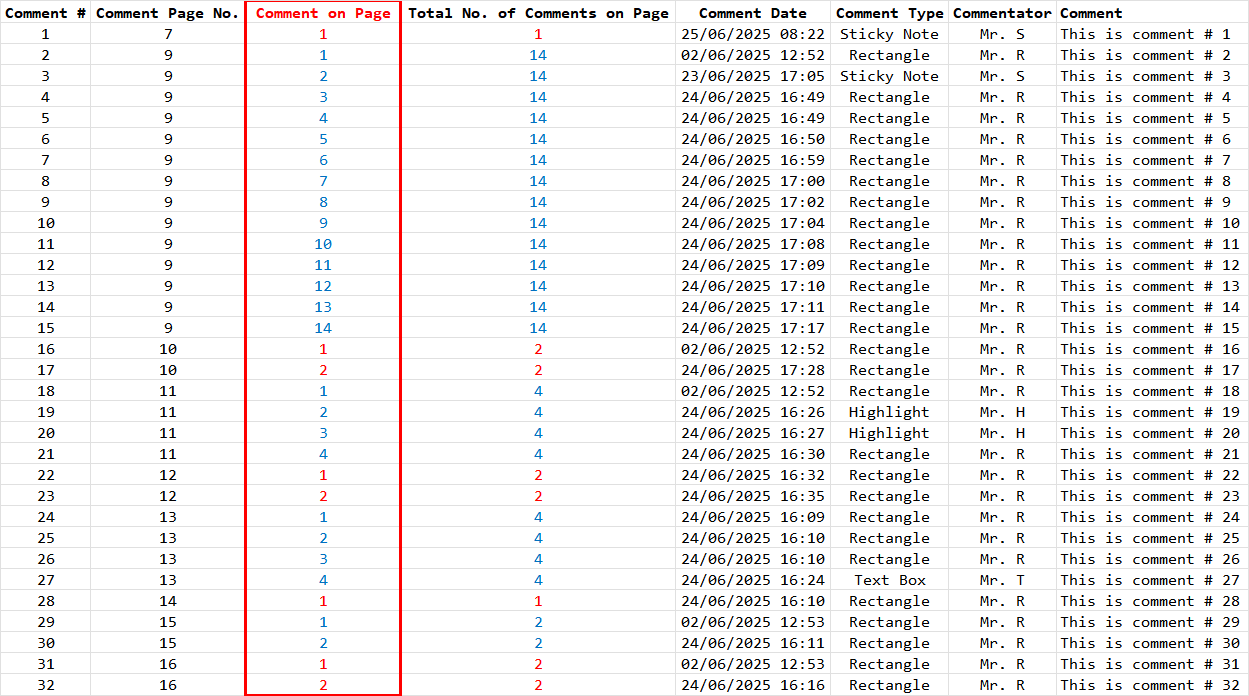The height and width of the screenshot is (696, 1249).
Task: Select Comment # cell "24" in first column
Action: pyautogui.click(x=46, y=517)
